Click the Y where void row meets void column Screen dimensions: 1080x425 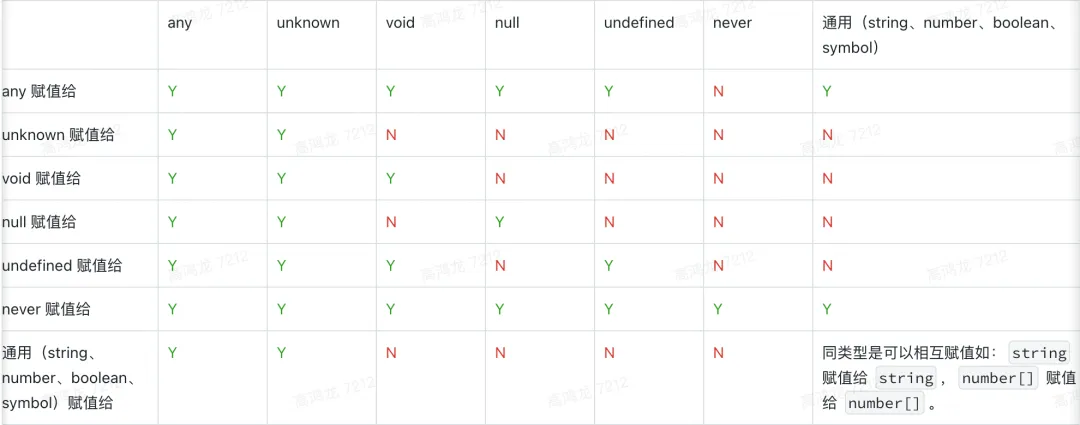click(x=391, y=178)
